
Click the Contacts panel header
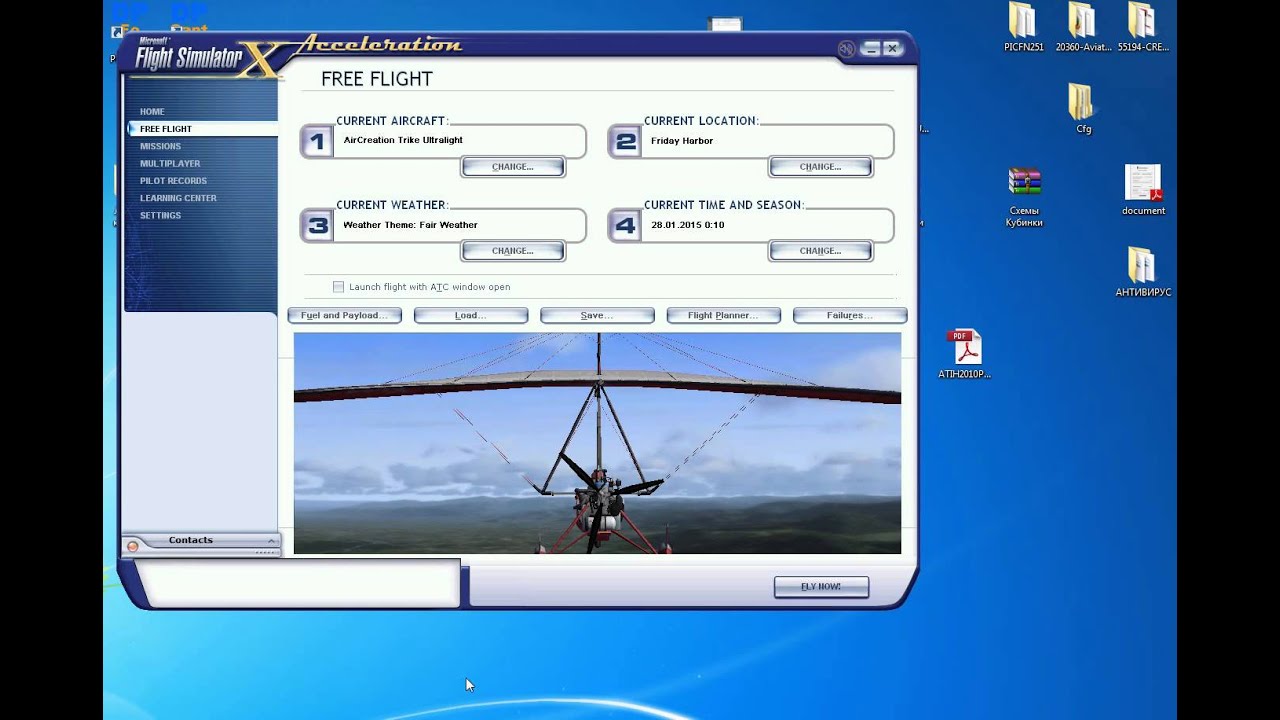point(200,540)
